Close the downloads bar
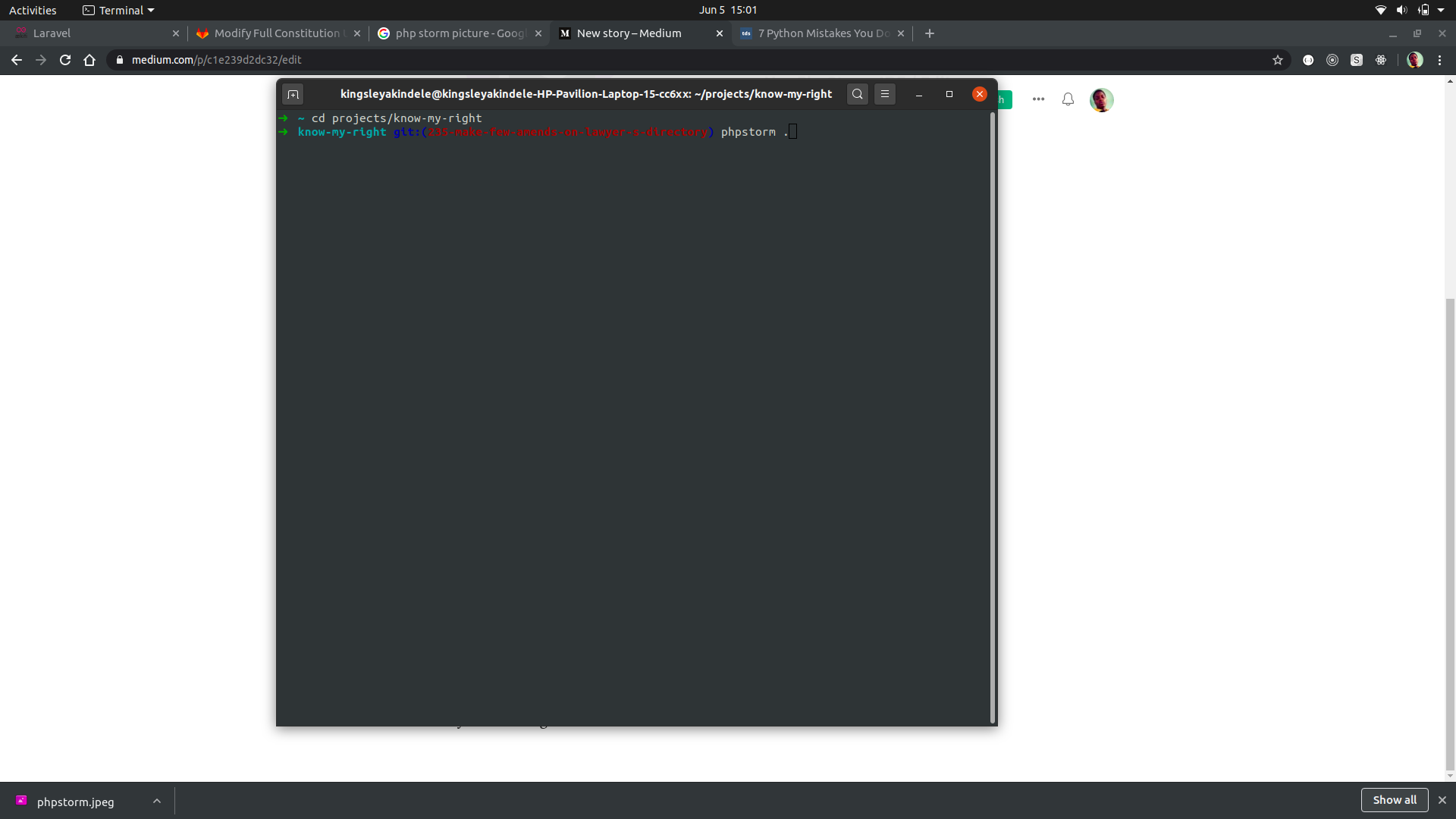1456x819 pixels. [1442, 800]
